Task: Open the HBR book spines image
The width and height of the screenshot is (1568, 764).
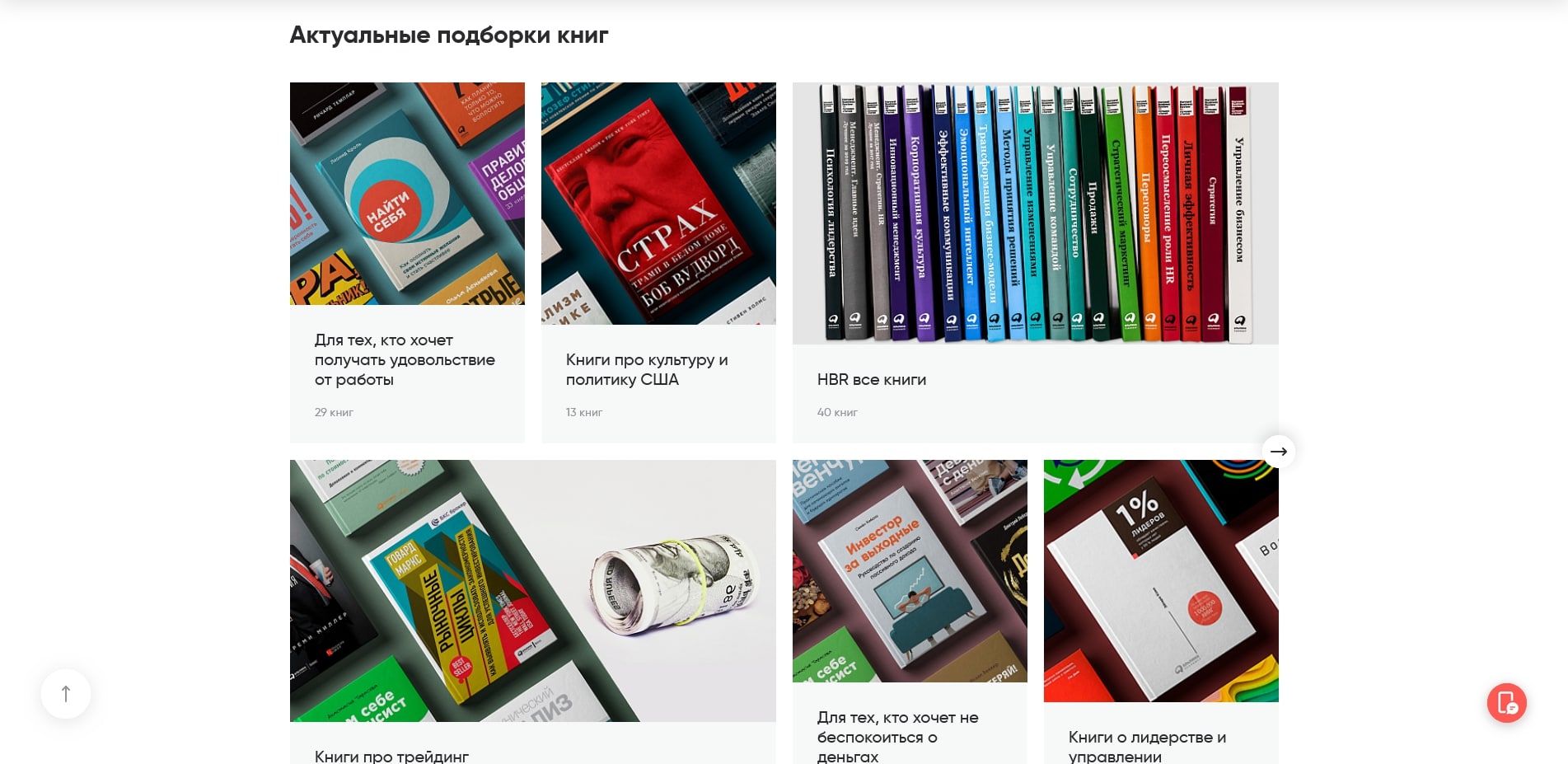Action: [1036, 213]
